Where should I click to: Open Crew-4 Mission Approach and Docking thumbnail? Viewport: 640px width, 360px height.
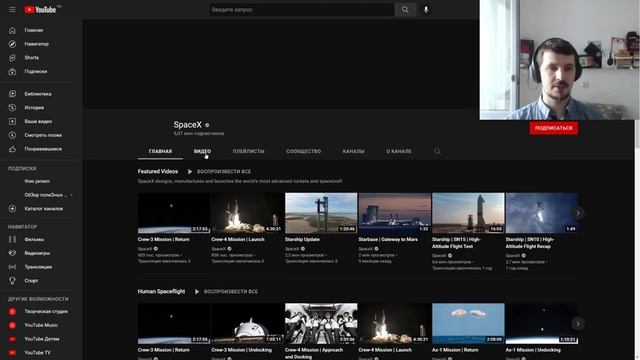tap(321, 323)
